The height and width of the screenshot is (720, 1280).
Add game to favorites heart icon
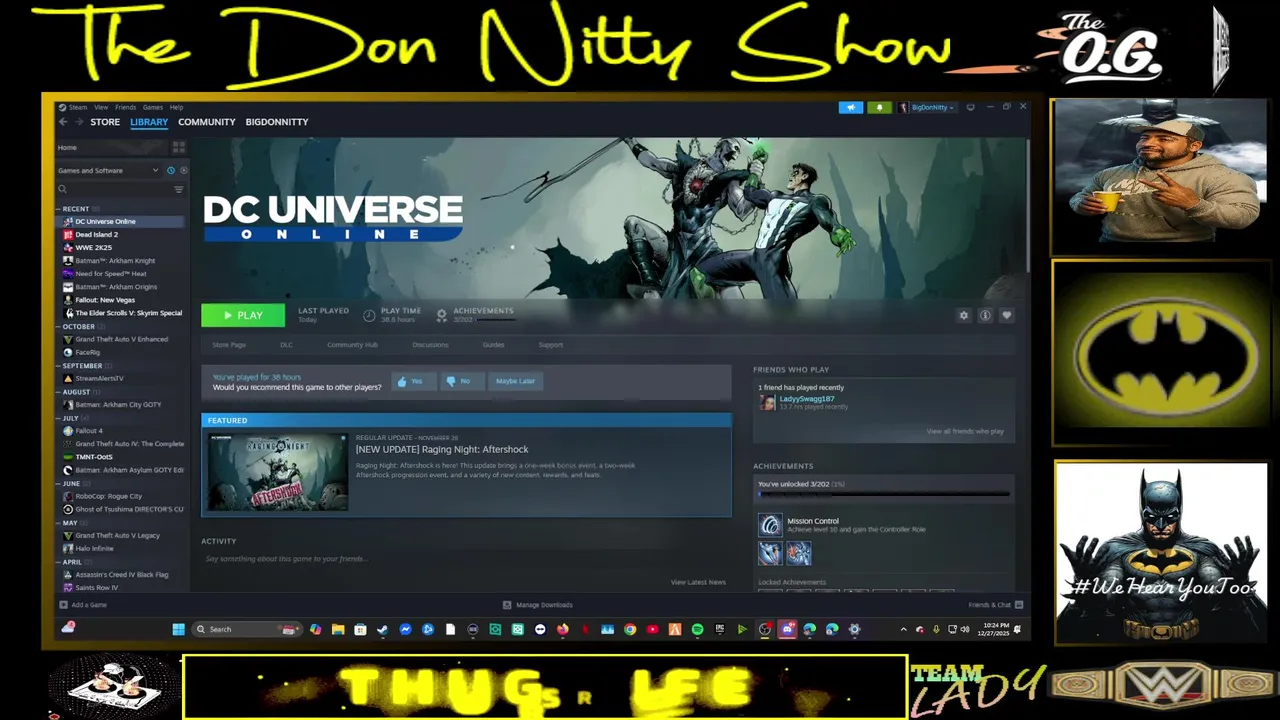coord(1007,315)
